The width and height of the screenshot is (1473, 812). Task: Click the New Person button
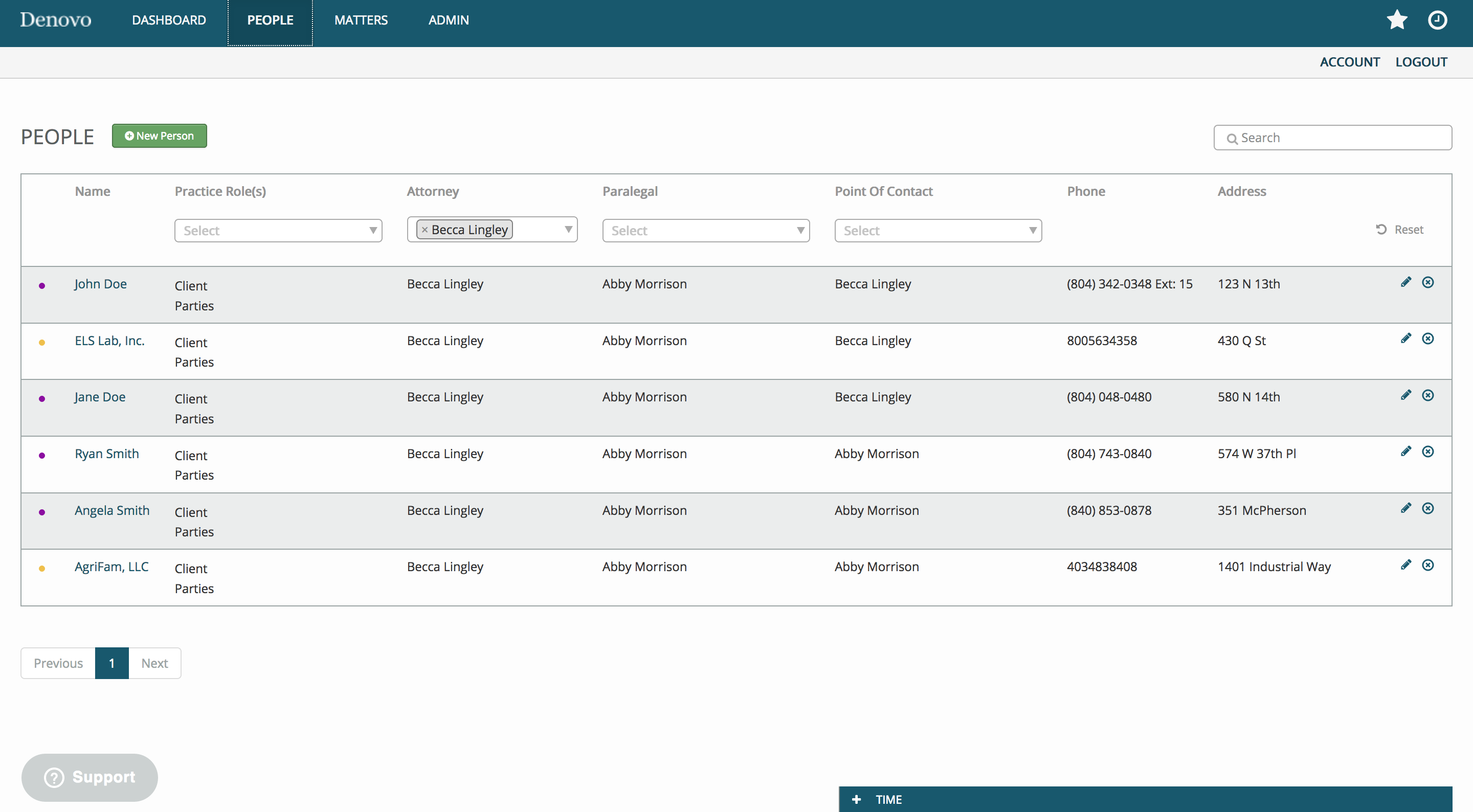160,136
